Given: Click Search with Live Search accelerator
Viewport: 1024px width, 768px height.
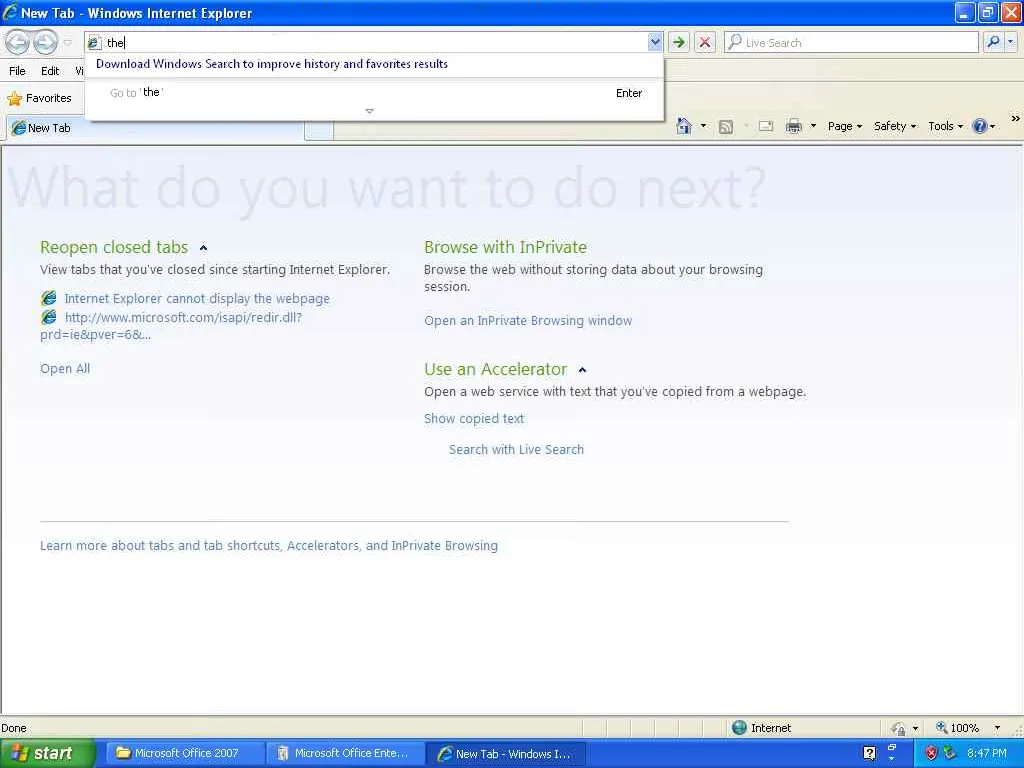Looking at the screenshot, I should [x=516, y=449].
